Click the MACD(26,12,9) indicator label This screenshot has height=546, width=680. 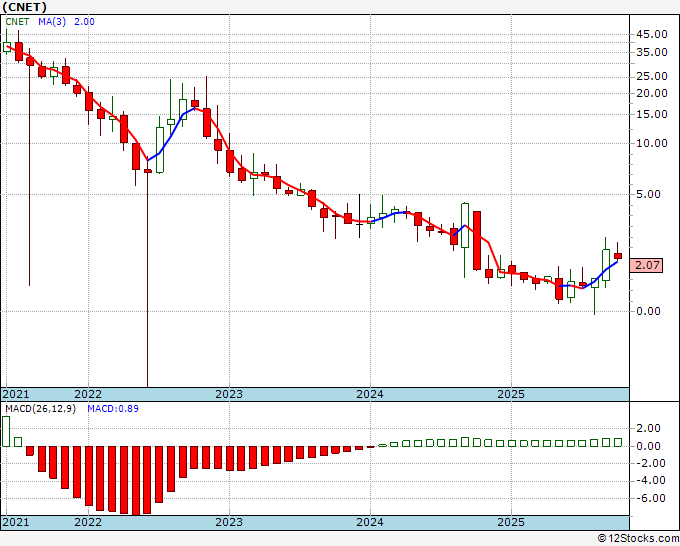(40, 409)
